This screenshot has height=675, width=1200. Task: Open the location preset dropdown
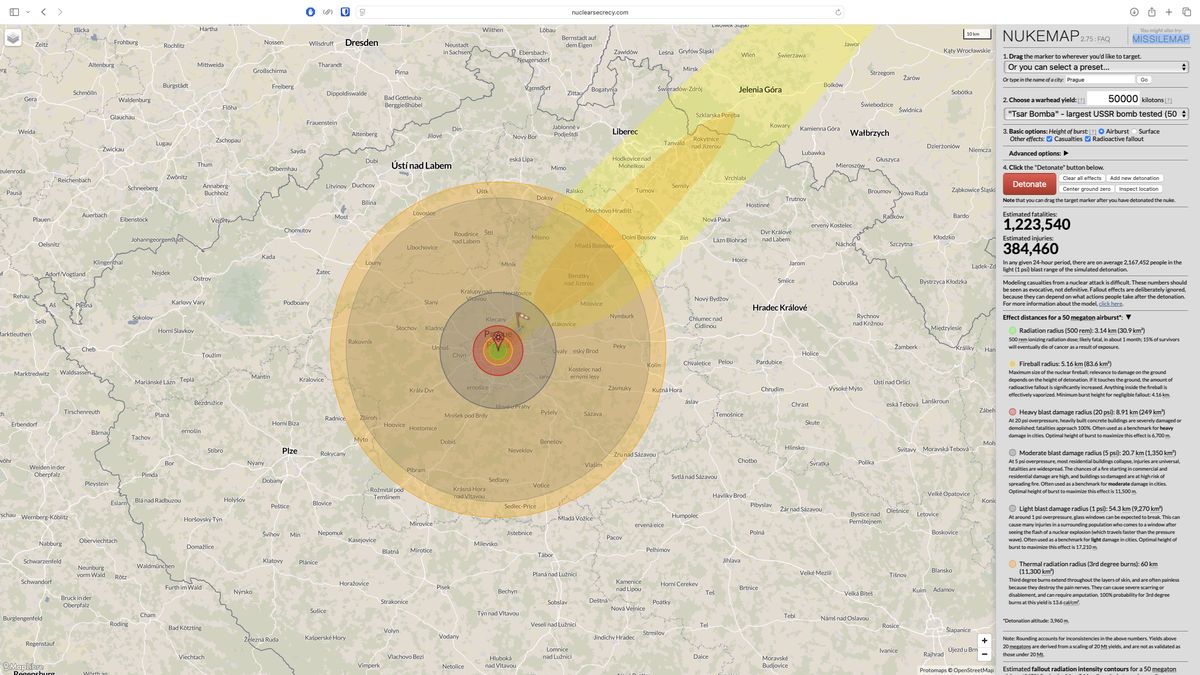(1096, 67)
